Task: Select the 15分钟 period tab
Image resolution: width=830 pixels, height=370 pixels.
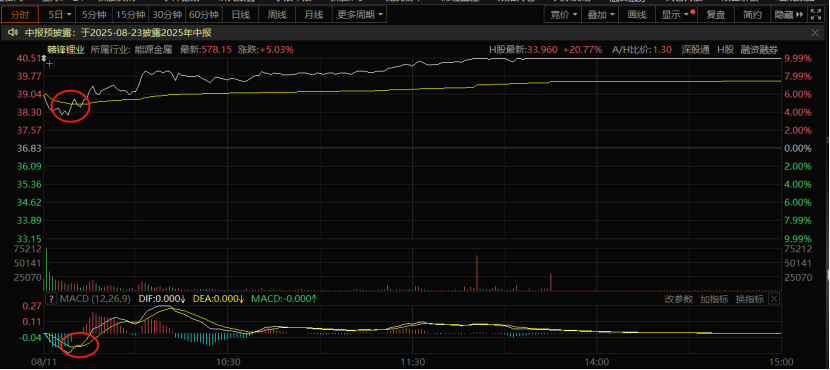Action: tap(130, 15)
